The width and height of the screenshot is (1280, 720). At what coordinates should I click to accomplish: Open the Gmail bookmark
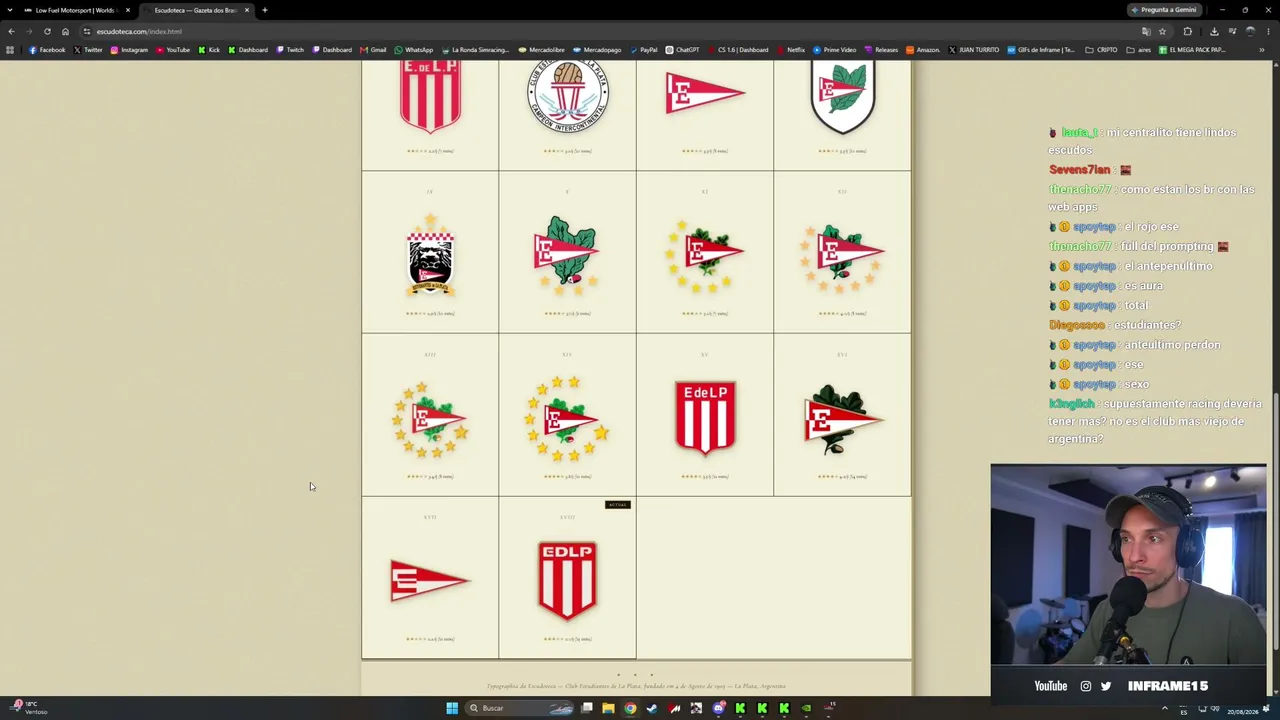(x=373, y=50)
